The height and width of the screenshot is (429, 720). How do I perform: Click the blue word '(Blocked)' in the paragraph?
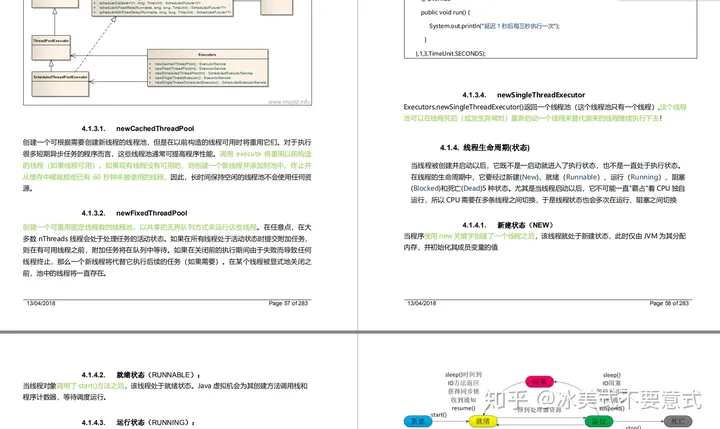(x=426, y=188)
